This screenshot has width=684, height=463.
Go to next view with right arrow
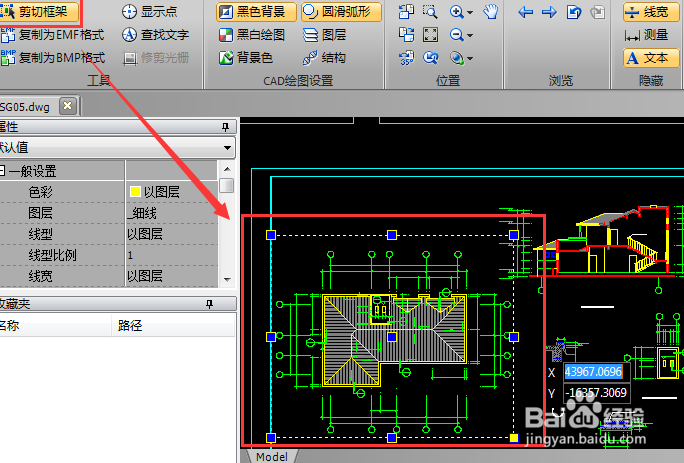coord(549,12)
